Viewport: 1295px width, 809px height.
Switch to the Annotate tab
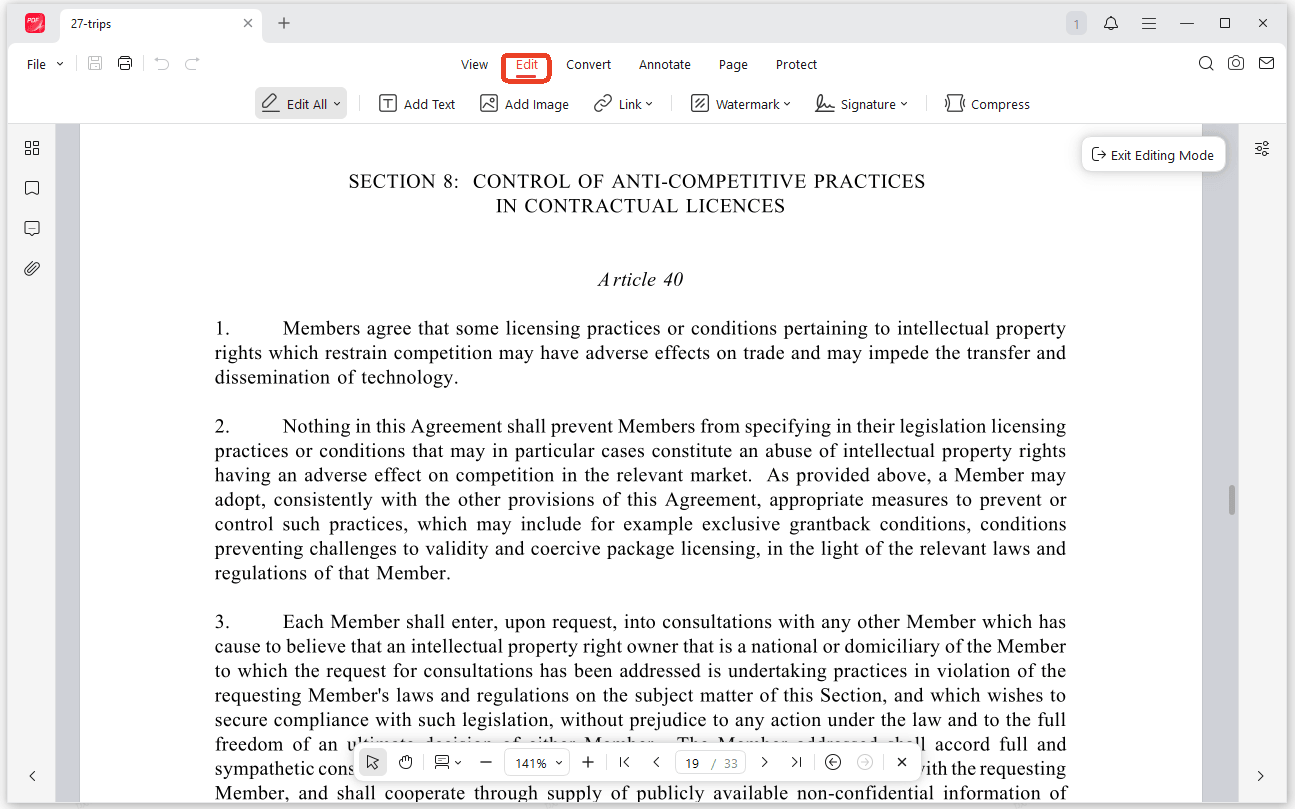(x=665, y=64)
